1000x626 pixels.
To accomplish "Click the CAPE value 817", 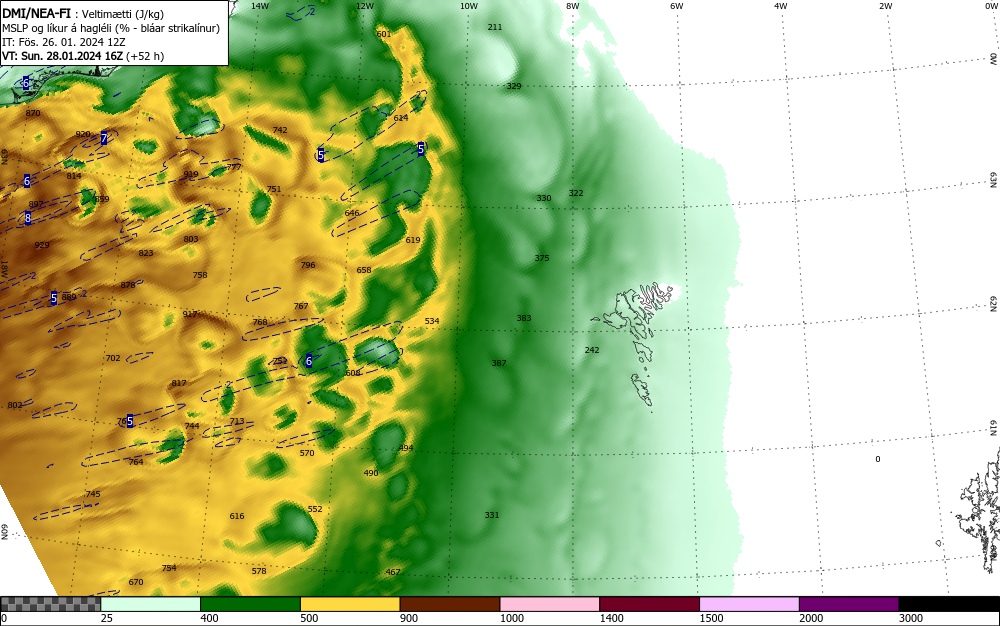I will click(x=179, y=383).
